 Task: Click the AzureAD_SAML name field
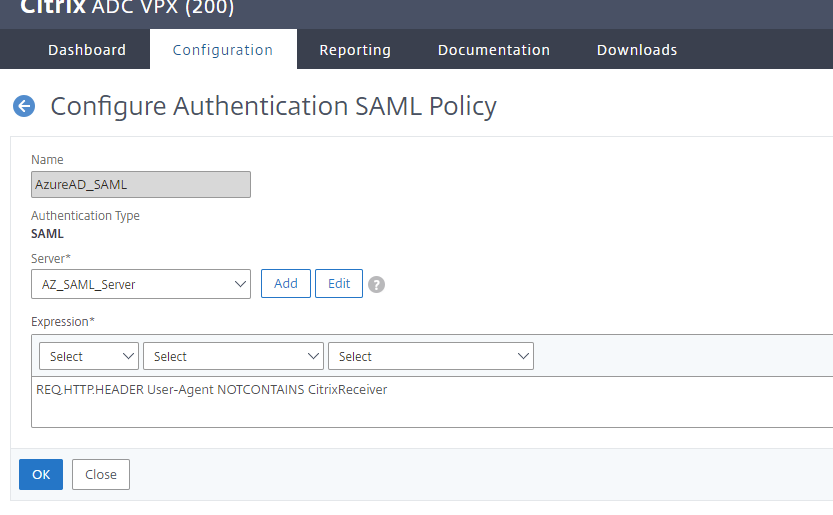click(141, 184)
